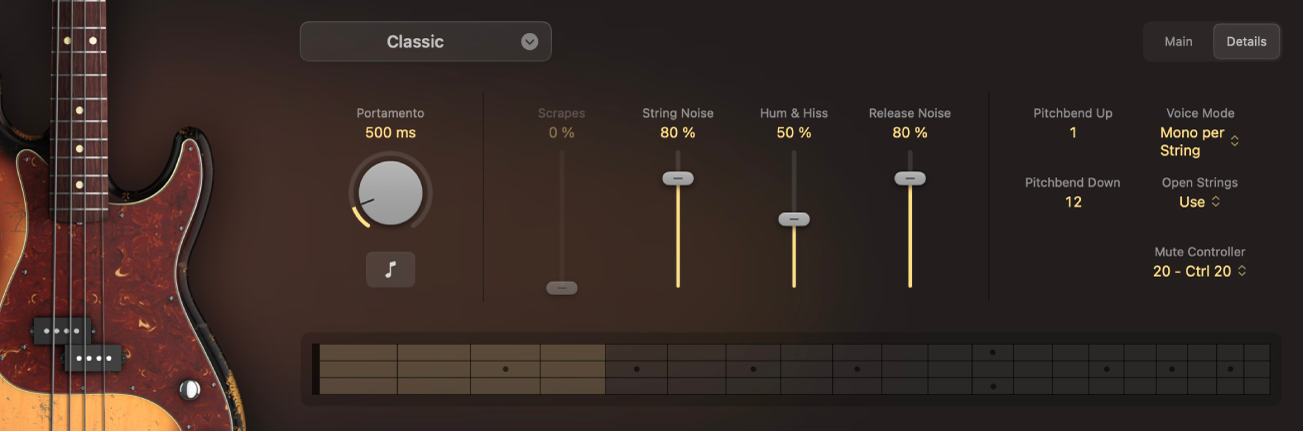Click the upper bass pickup
Viewport: 1304px width, 432px height.
62,331
